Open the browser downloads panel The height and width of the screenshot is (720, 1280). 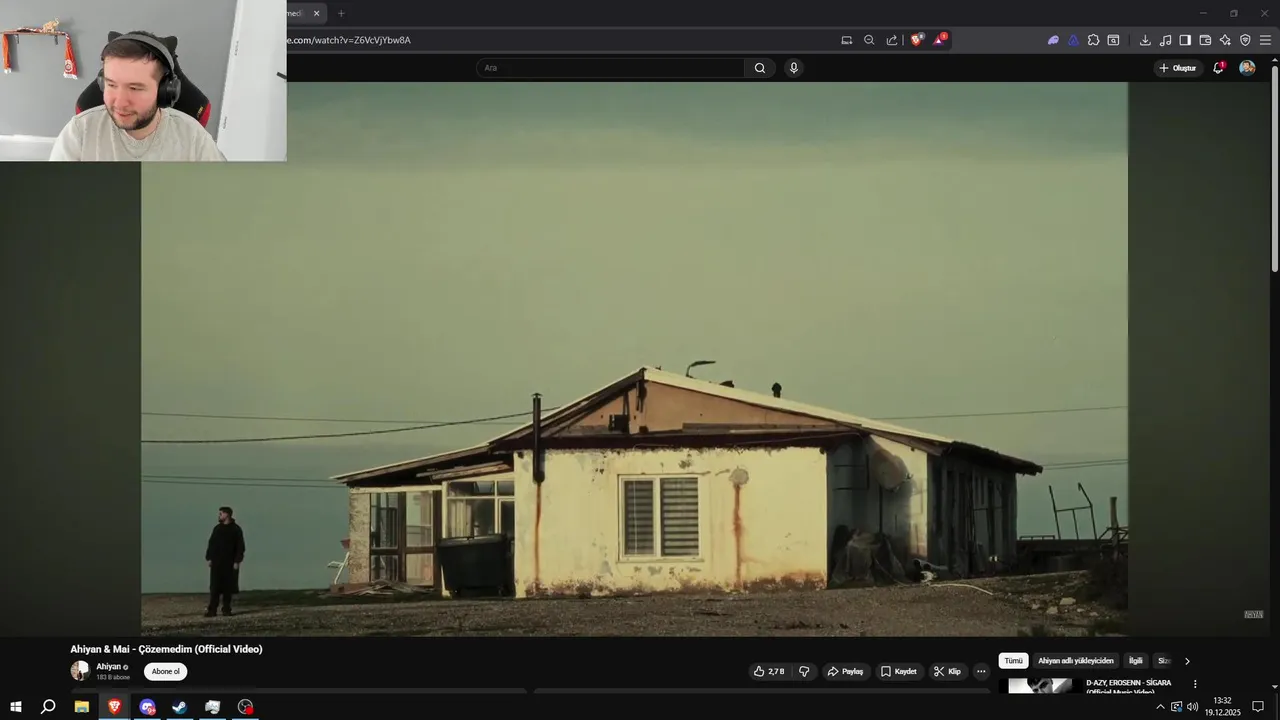point(1145,40)
